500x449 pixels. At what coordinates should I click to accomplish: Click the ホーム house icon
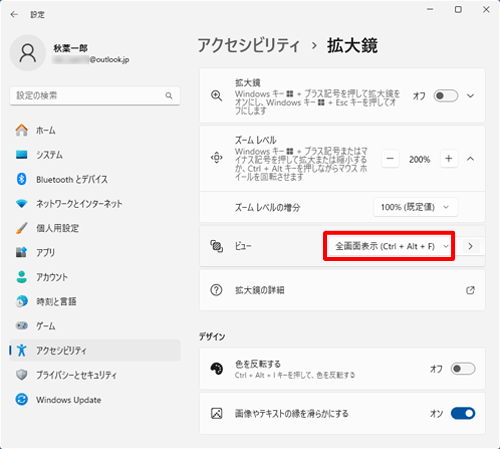pos(22,130)
